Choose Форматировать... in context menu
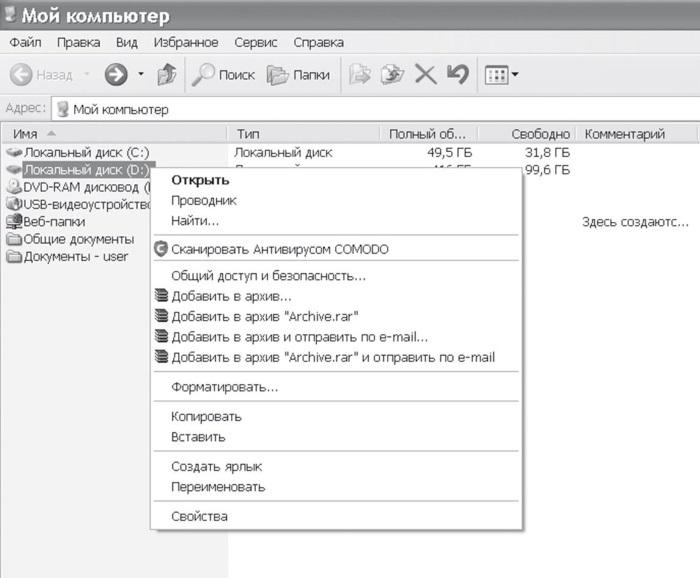The height and width of the screenshot is (578, 700). (224, 387)
